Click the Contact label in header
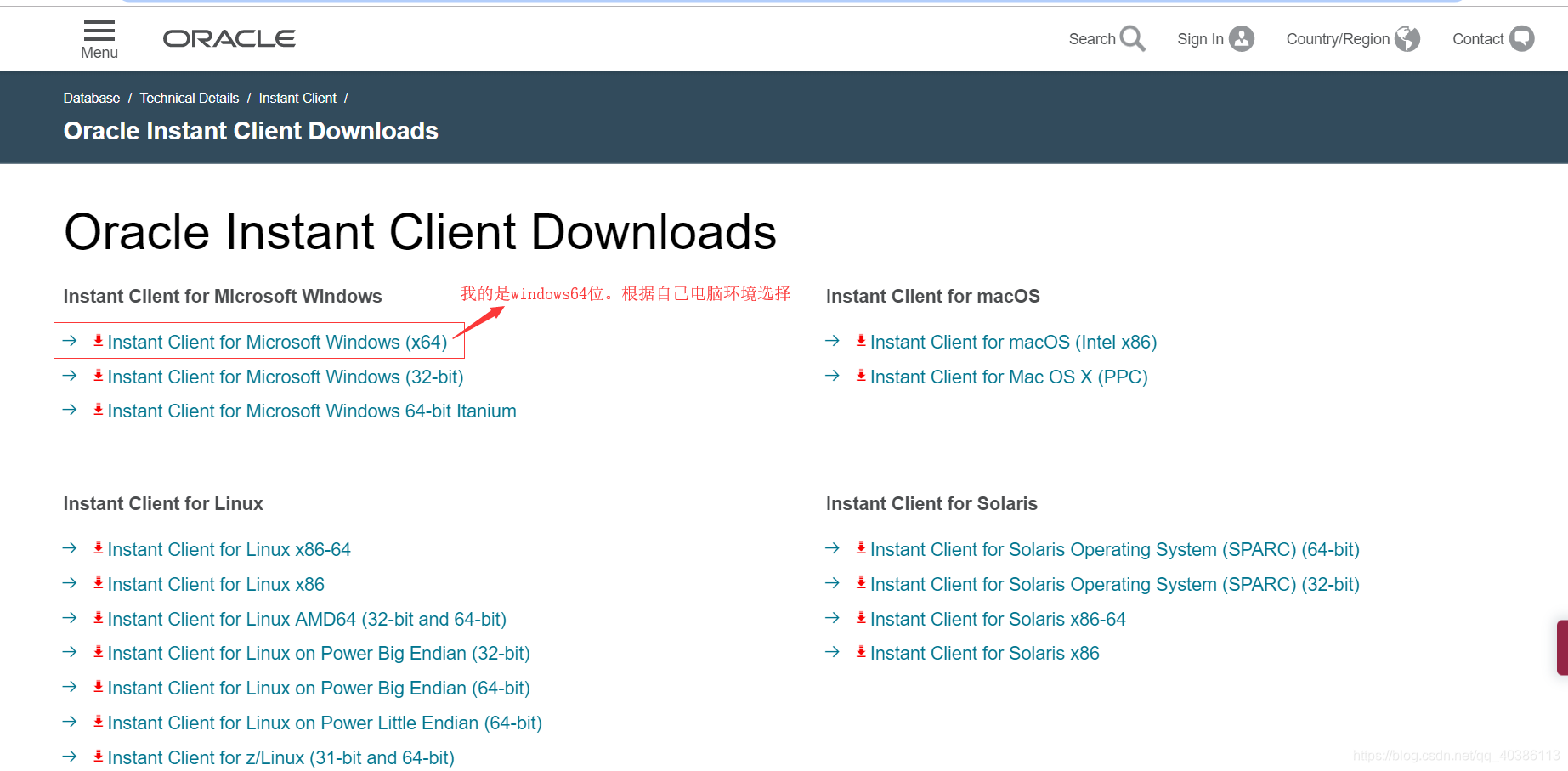The height and width of the screenshot is (771, 1568). click(1478, 39)
